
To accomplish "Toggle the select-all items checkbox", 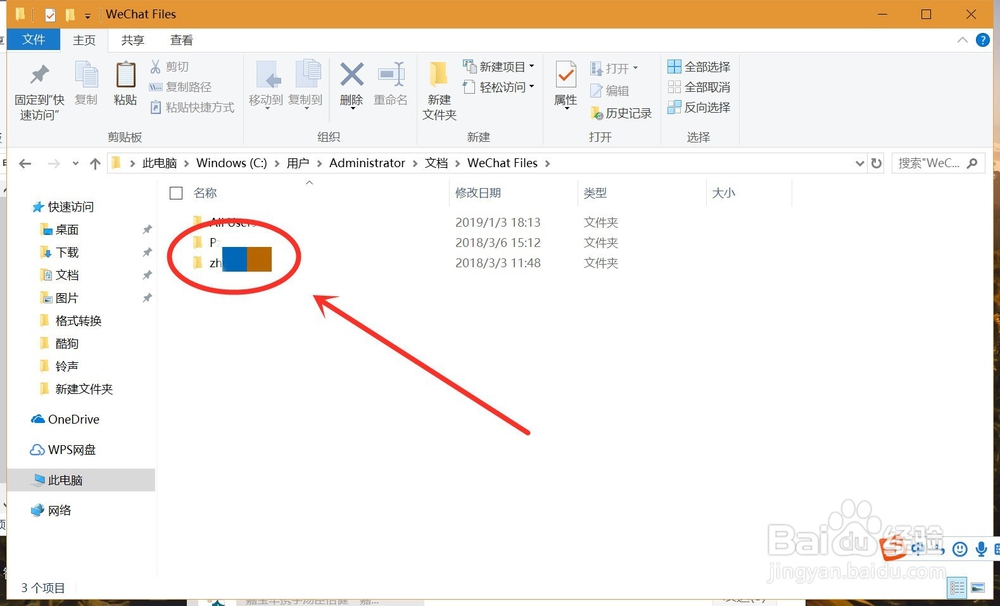I will pyautogui.click(x=176, y=193).
